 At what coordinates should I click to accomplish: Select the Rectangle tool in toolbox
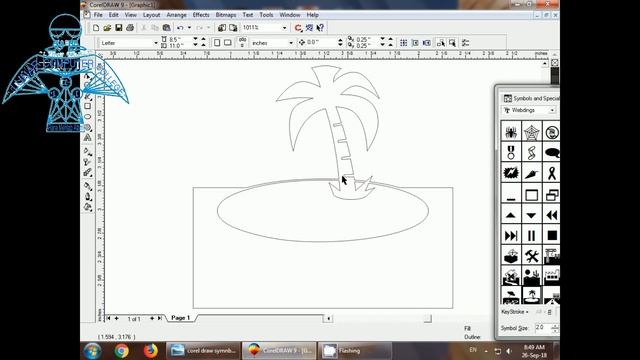88,106
